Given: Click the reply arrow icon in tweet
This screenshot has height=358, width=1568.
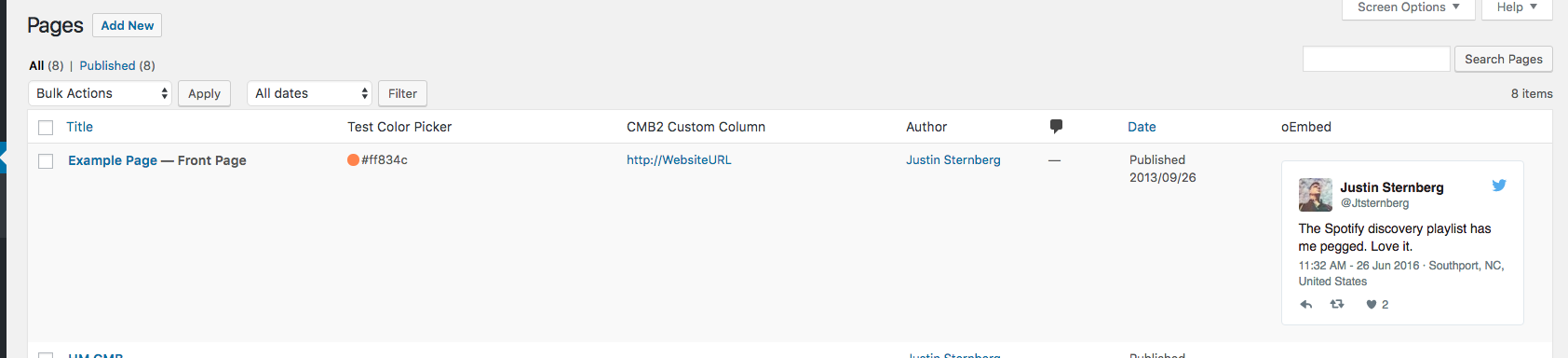Looking at the screenshot, I should tap(1306, 305).
